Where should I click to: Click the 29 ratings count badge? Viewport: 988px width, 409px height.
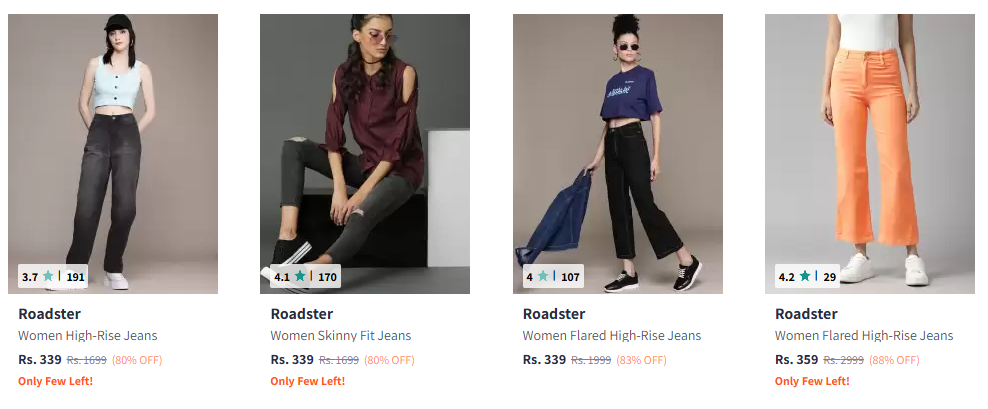pos(829,277)
